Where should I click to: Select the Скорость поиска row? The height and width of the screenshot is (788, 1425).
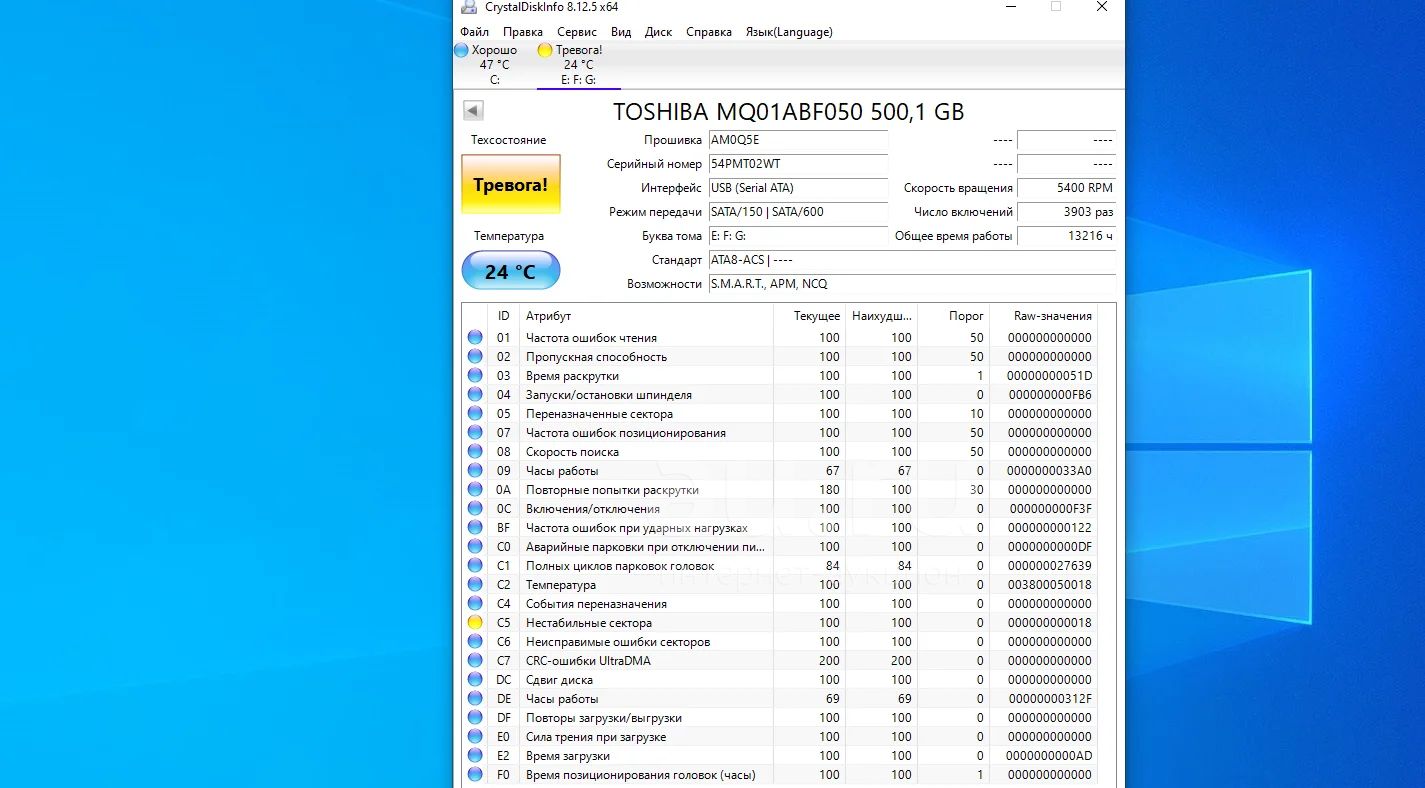(780, 451)
